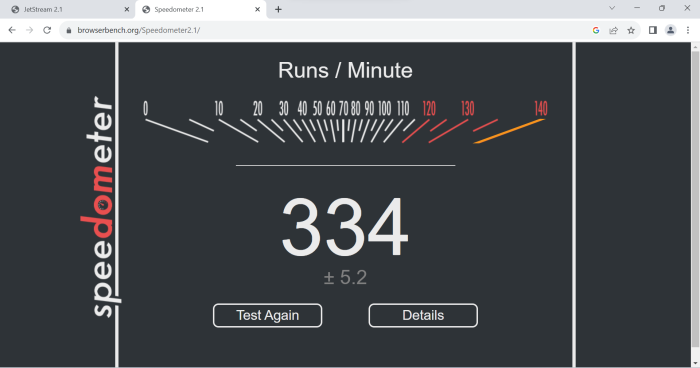Viewport: 700px width, 368px height.
Task: Go forward with the forward arrow
Action: coord(29,30)
